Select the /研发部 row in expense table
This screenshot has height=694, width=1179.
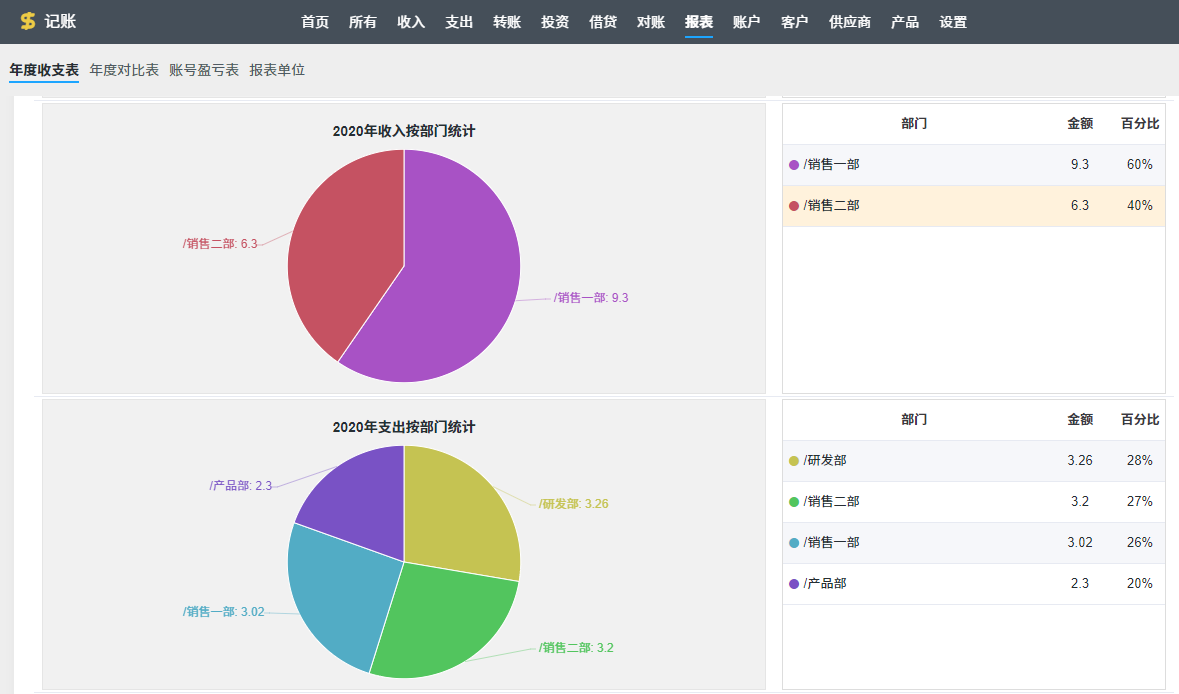click(x=974, y=461)
